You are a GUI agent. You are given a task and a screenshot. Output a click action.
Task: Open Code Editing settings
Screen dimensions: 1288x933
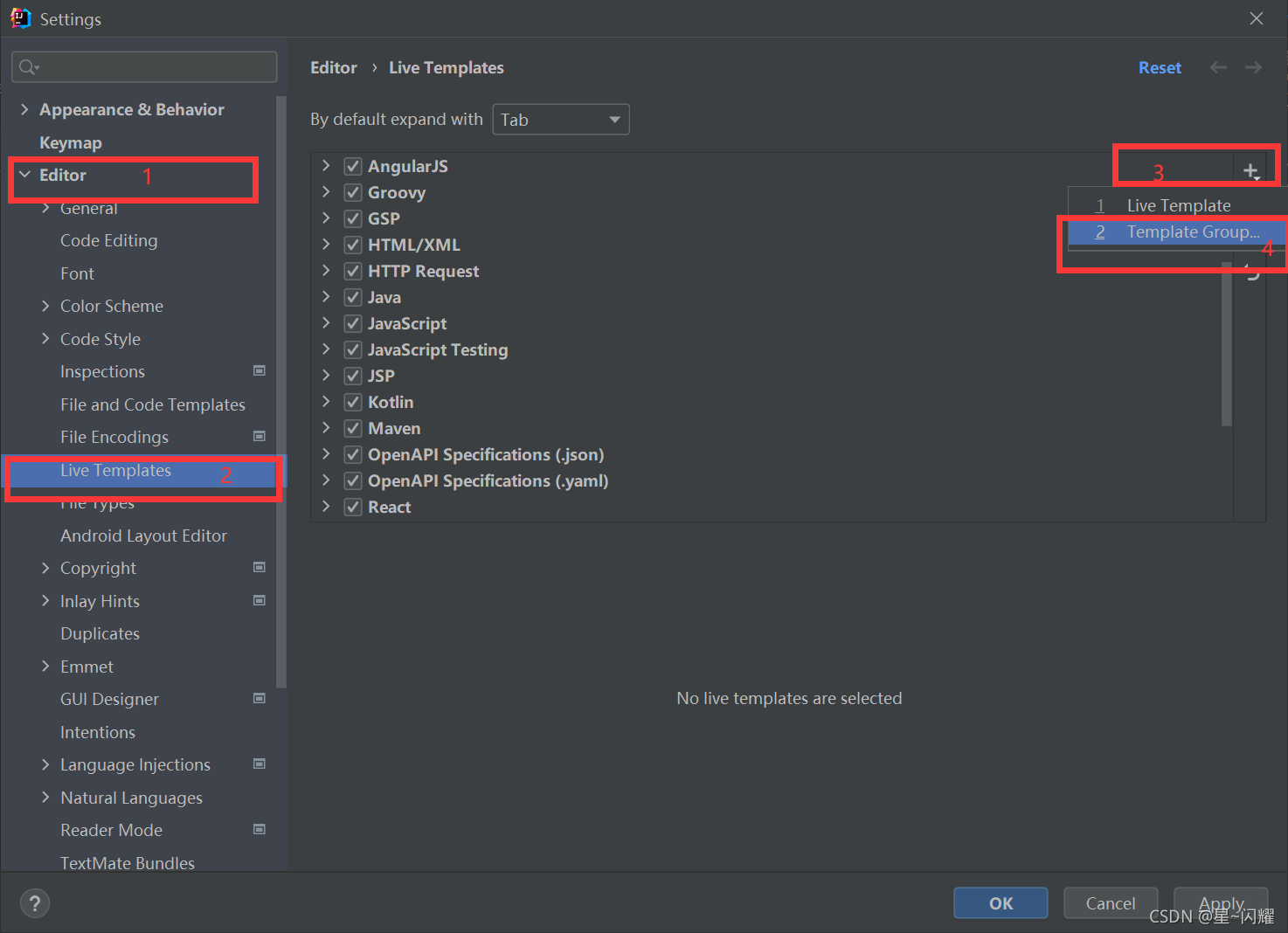pyautogui.click(x=109, y=240)
